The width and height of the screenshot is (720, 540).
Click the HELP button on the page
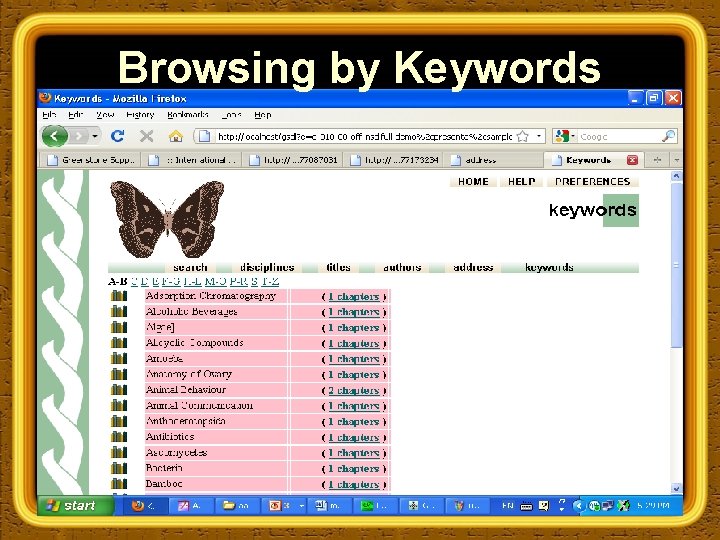coord(522,181)
